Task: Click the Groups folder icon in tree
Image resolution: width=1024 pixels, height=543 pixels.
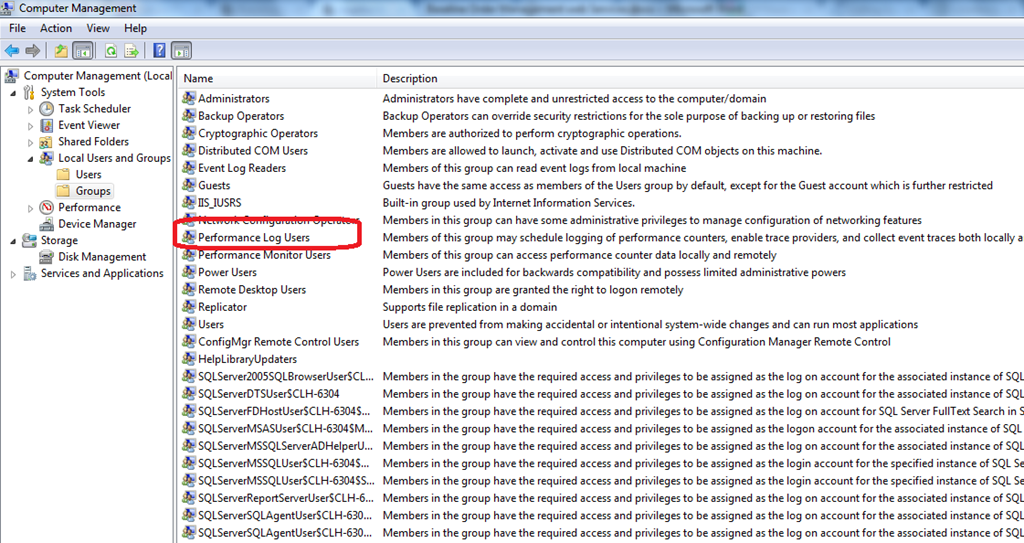Action: (x=63, y=191)
